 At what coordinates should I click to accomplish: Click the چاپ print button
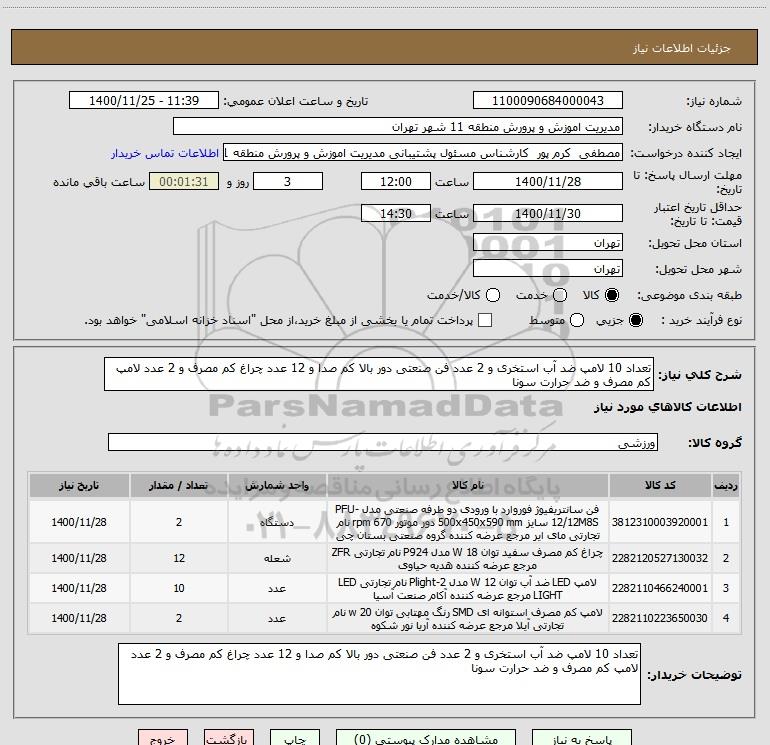pyautogui.click(x=295, y=738)
